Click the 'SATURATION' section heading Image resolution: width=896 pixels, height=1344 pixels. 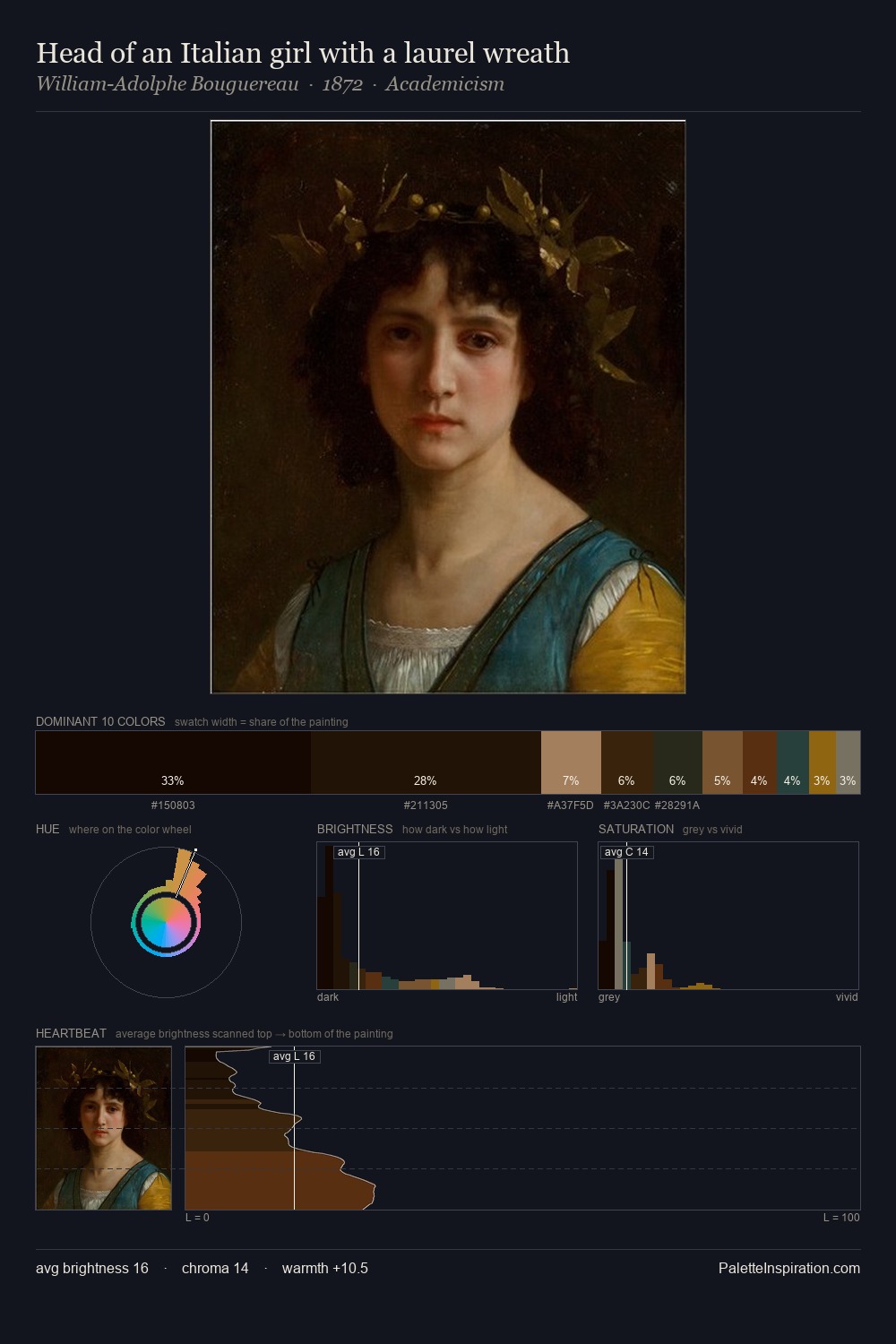tap(636, 829)
